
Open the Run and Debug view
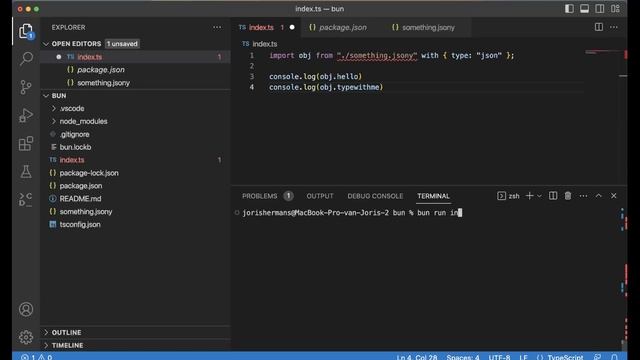click(x=26, y=115)
